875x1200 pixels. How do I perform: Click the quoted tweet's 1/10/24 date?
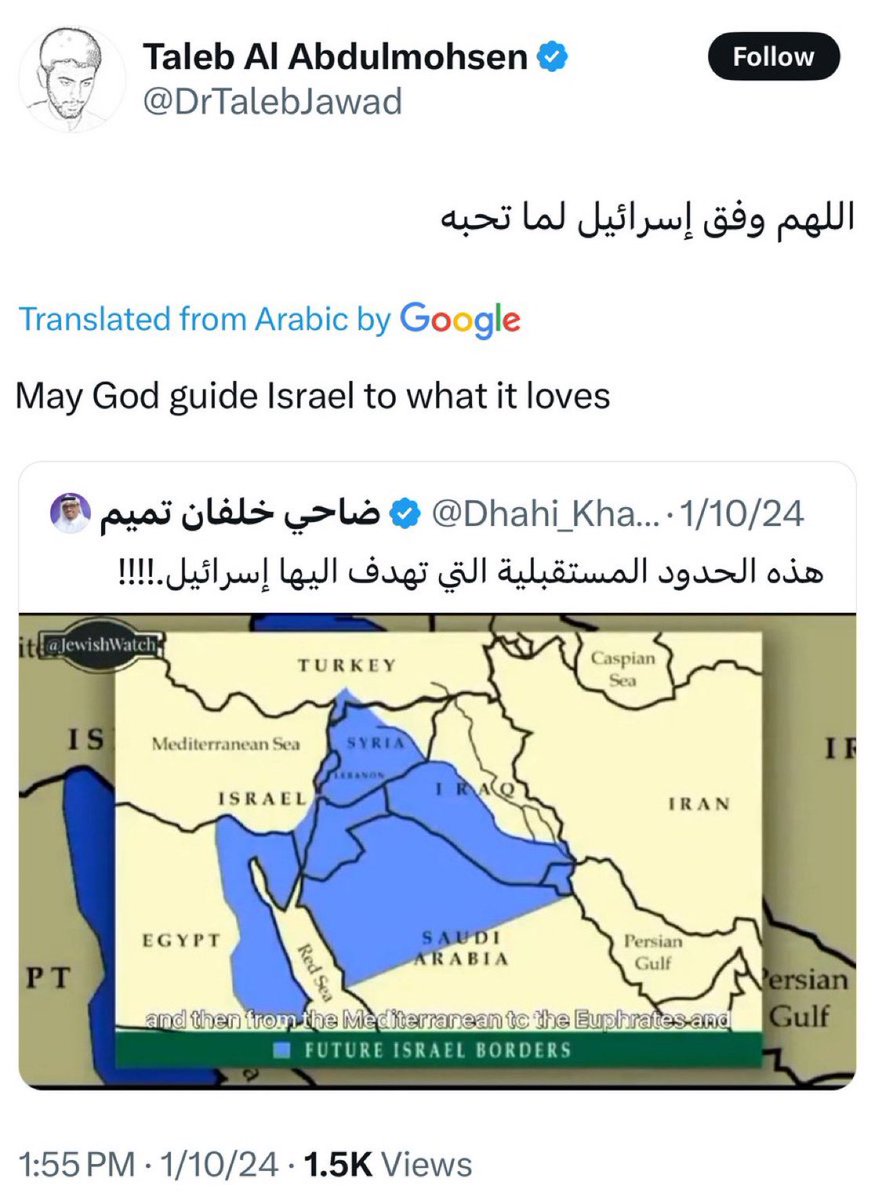746,514
